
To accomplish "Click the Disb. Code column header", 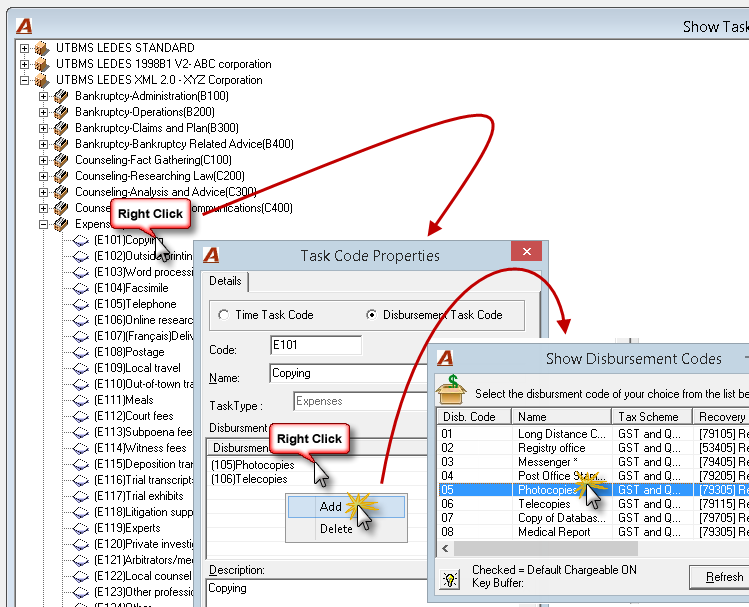I will (x=474, y=417).
